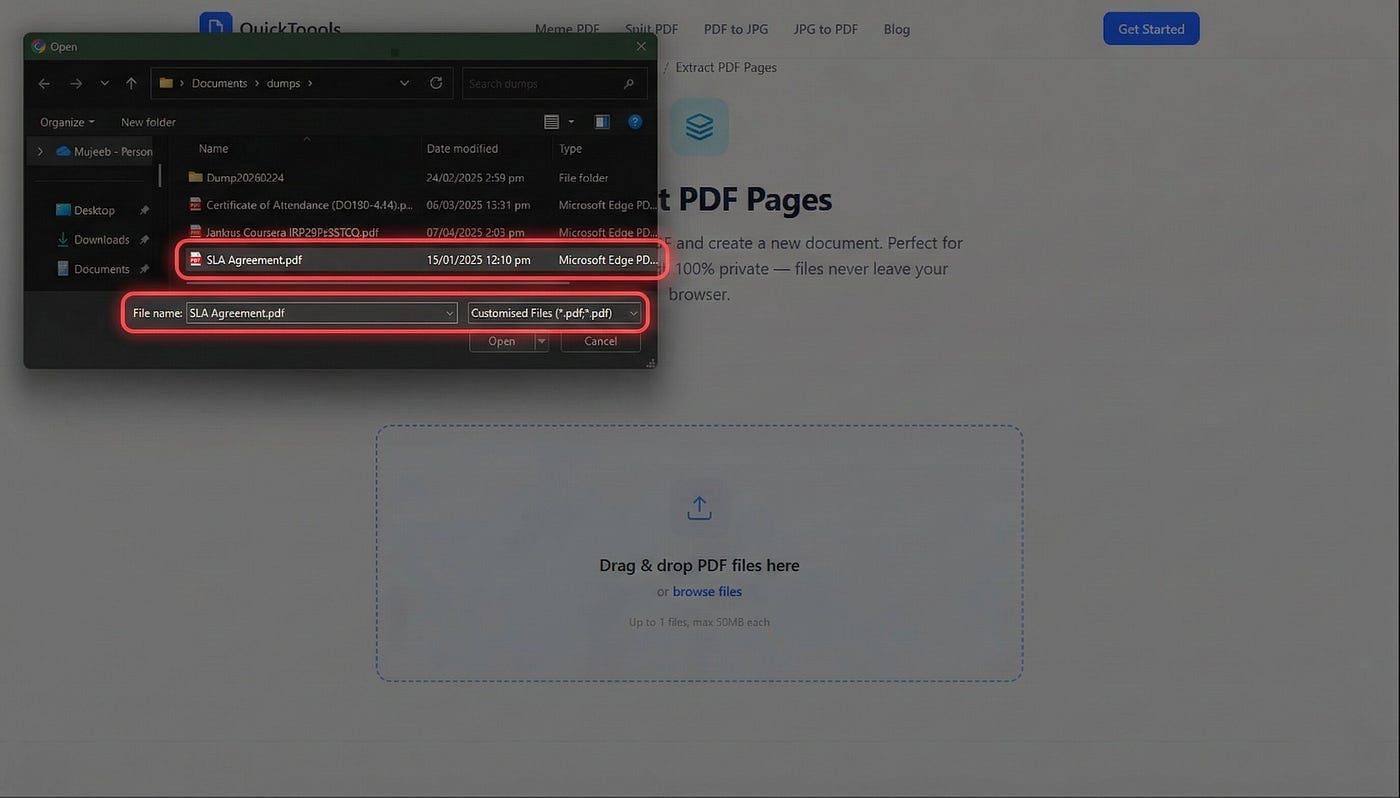
Task: Unpin Documents using its pin icon
Action: pos(144,269)
